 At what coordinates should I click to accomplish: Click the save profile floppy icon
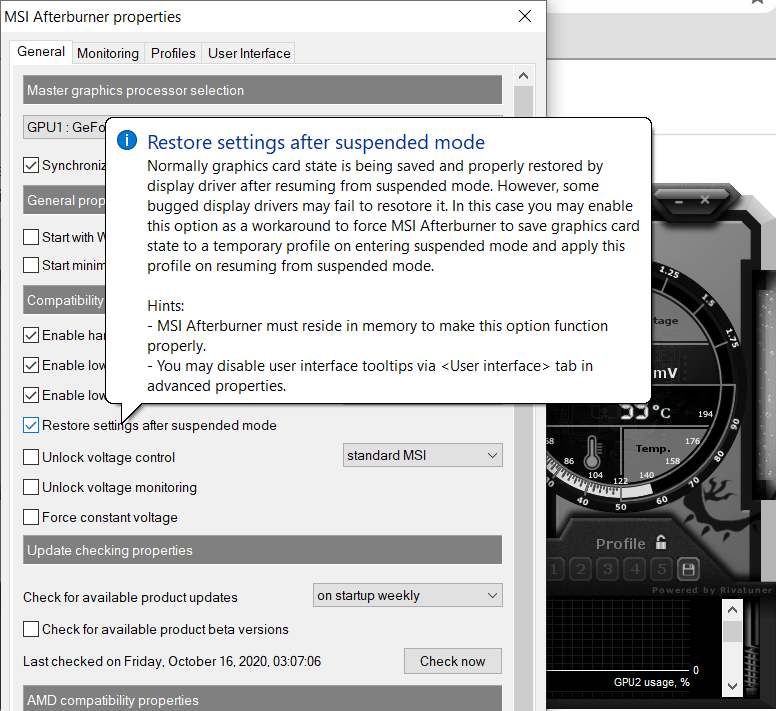(688, 569)
